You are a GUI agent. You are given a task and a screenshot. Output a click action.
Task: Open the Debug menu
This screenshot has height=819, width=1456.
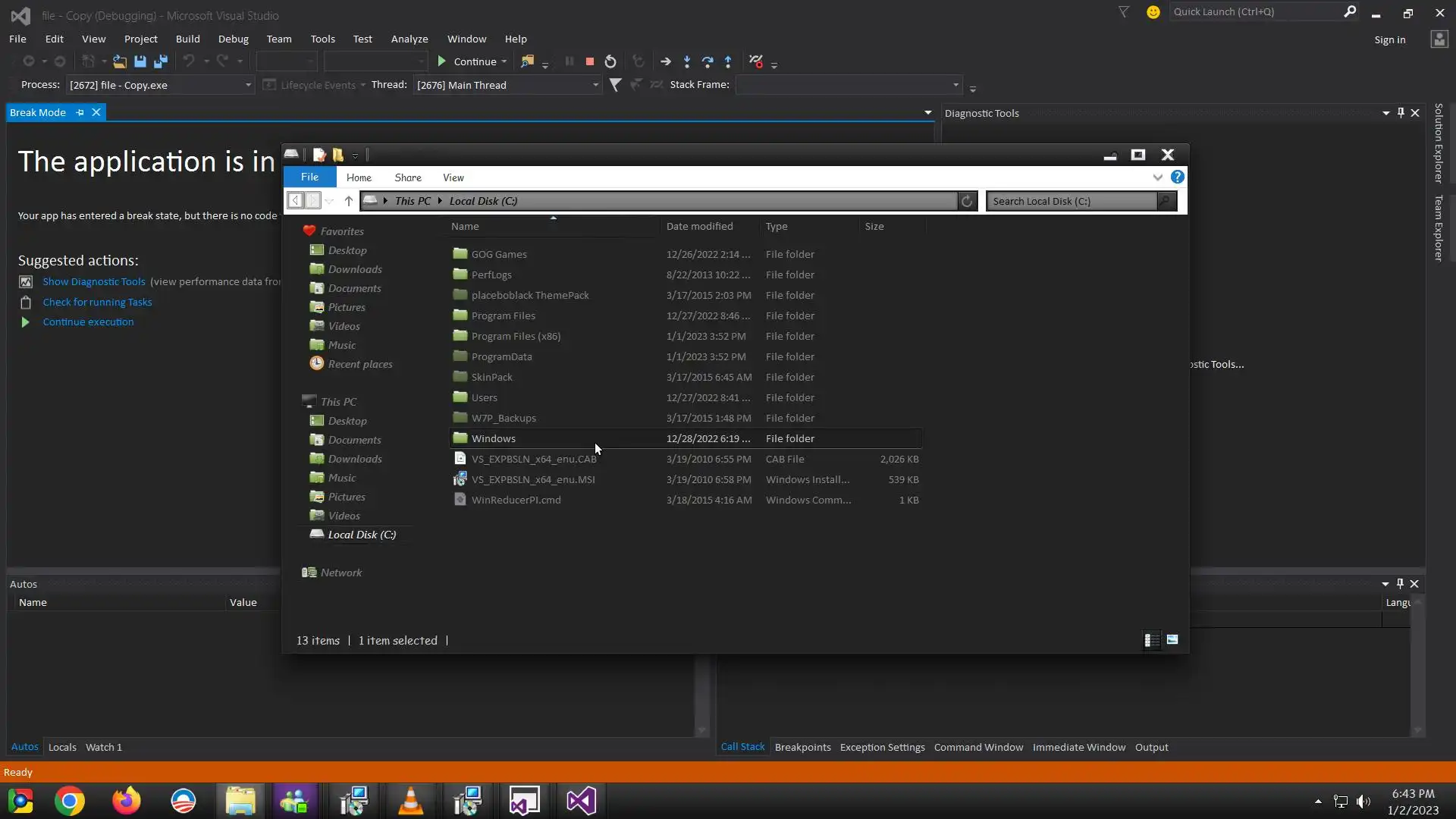(233, 39)
